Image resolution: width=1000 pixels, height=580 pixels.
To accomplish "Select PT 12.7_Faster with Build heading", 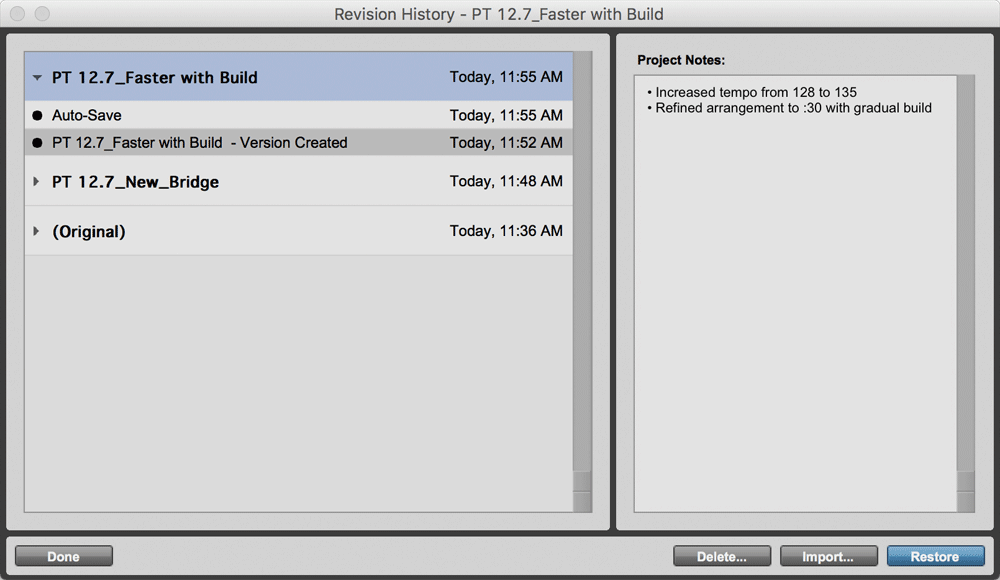I will [x=155, y=78].
